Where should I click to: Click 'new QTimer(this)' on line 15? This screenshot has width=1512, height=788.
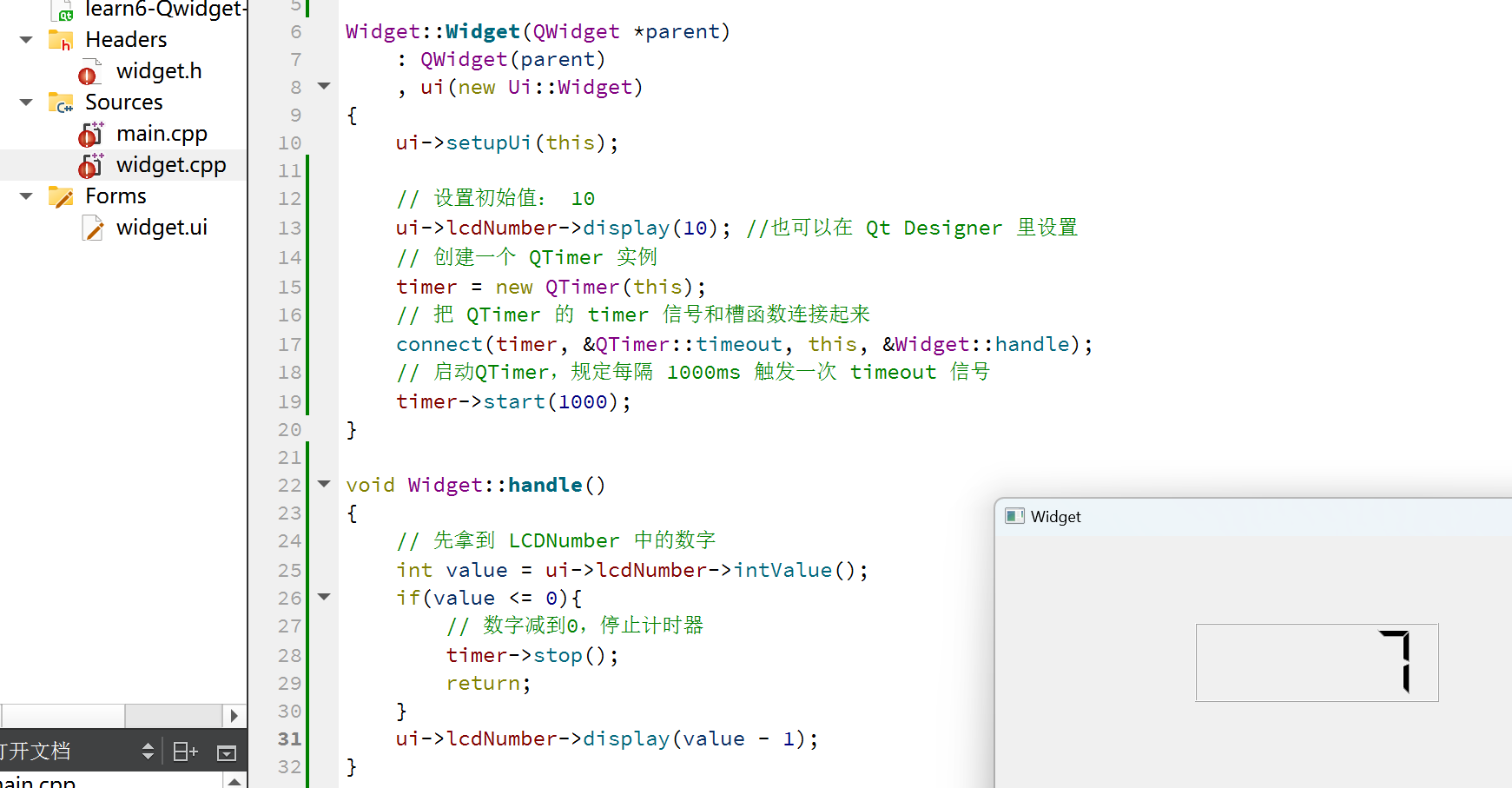pos(594,287)
